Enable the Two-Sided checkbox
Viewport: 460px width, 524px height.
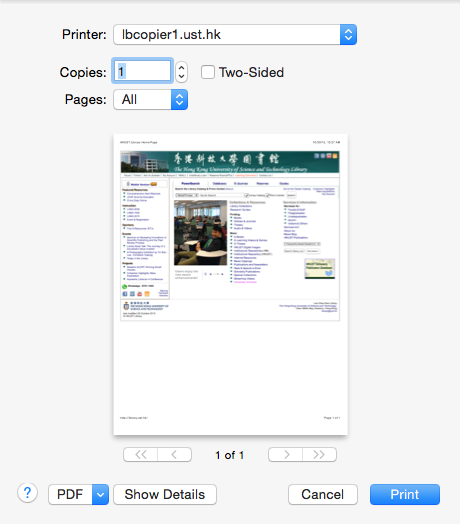(x=208, y=72)
